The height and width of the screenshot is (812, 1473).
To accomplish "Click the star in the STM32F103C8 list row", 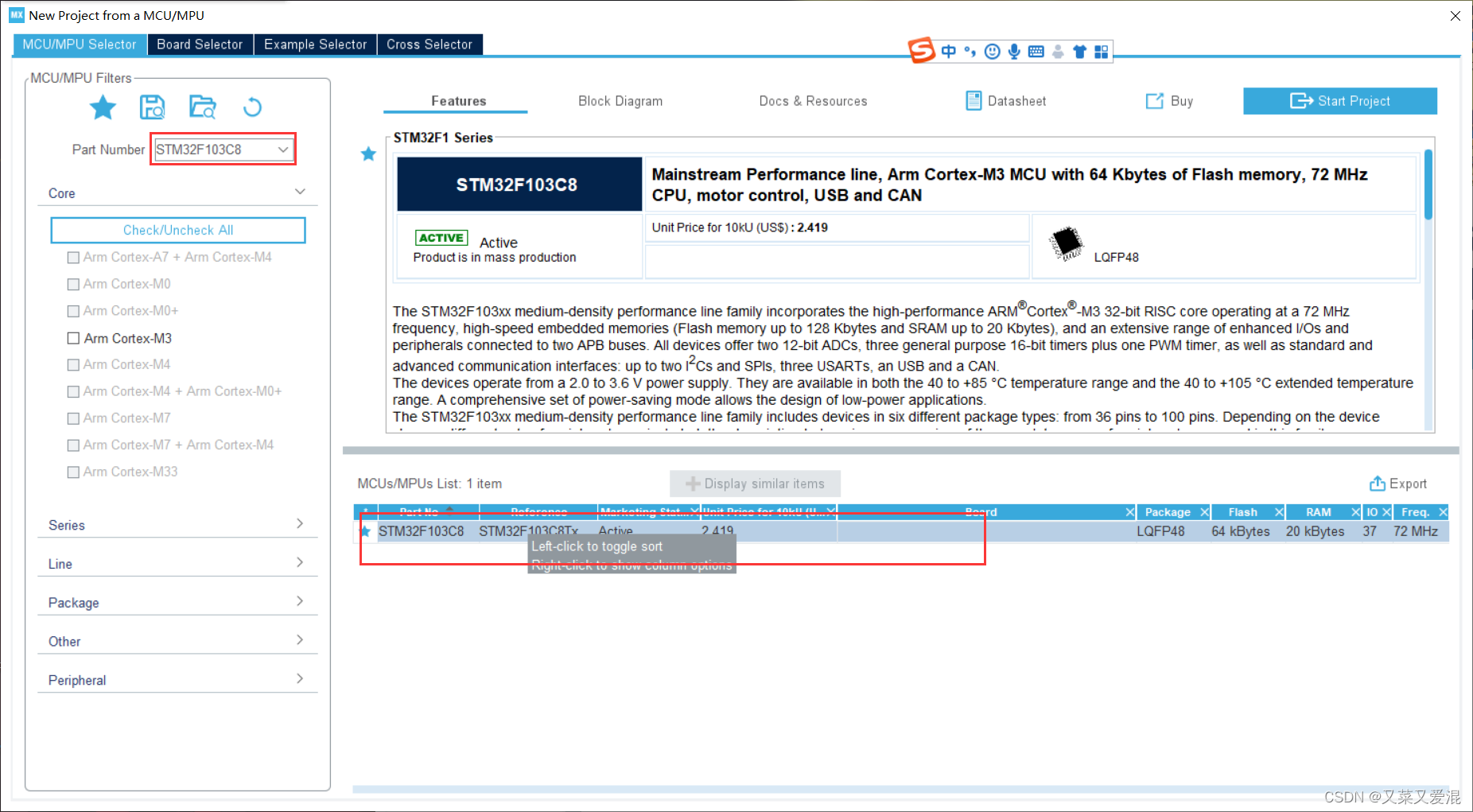I will pos(365,531).
